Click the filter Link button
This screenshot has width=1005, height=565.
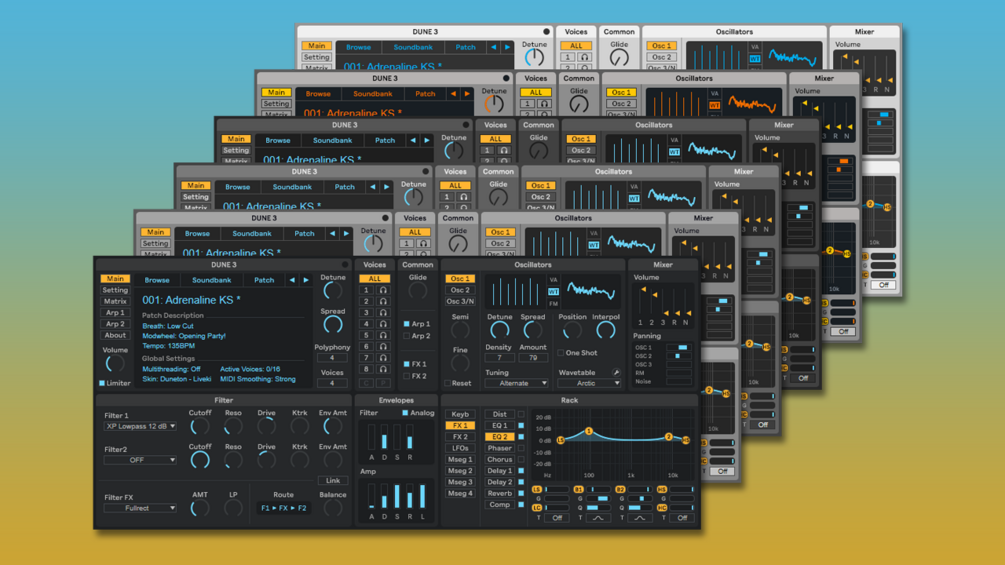point(333,480)
